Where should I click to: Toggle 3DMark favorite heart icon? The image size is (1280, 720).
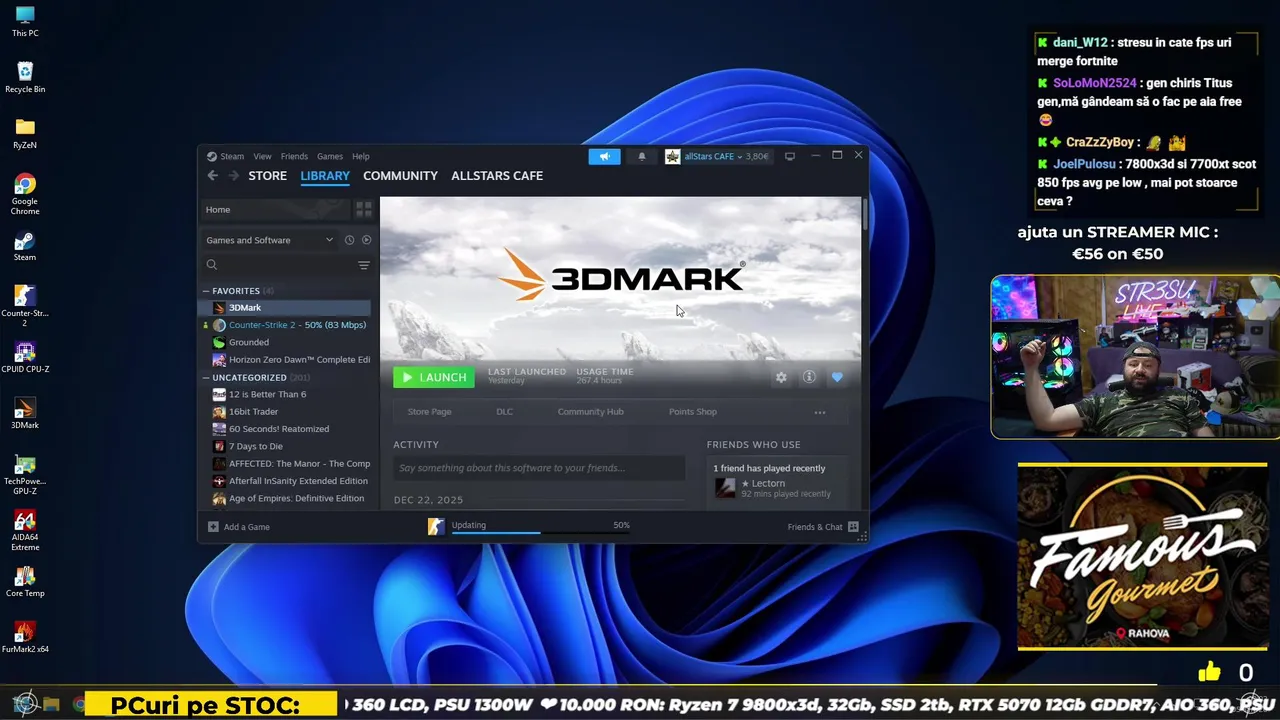pos(837,377)
